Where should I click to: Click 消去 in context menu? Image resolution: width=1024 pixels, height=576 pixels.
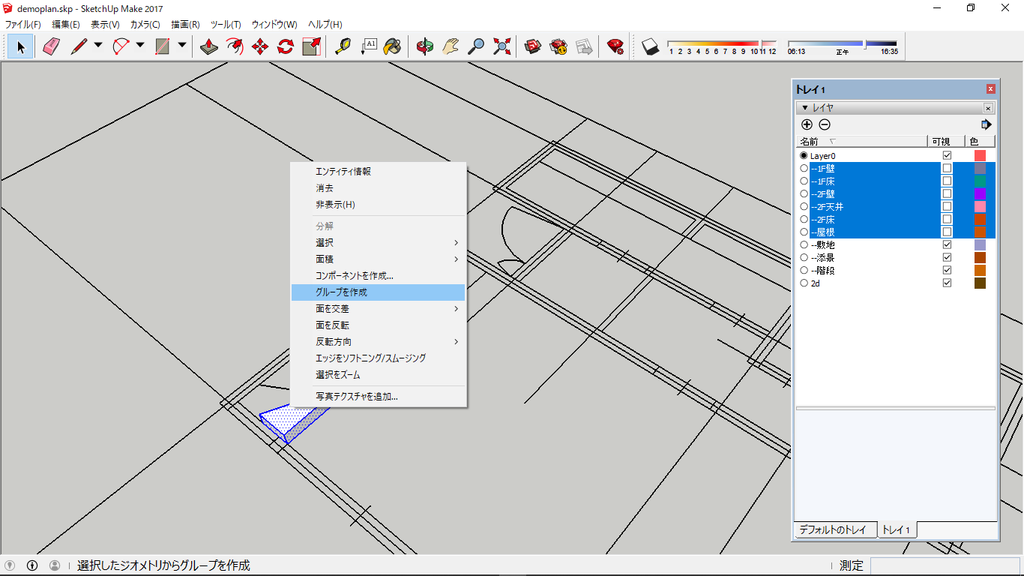point(378,188)
